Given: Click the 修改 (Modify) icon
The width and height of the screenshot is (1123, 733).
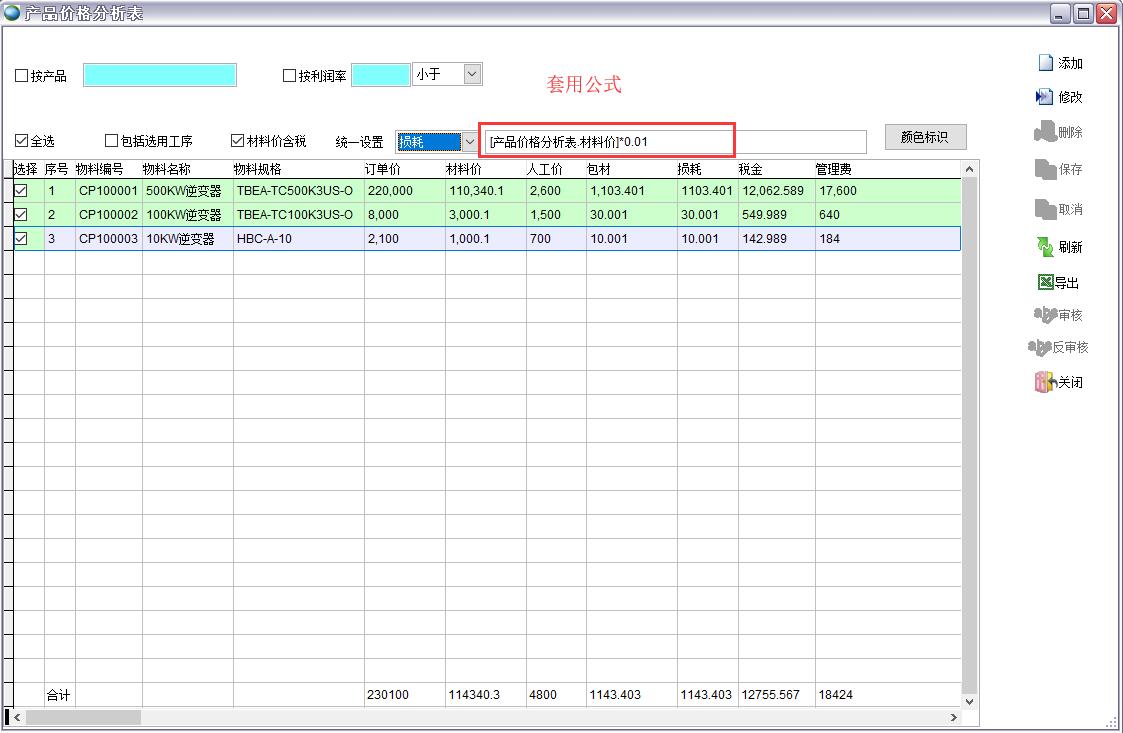Looking at the screenshot, I should (x=1045, y=97).
